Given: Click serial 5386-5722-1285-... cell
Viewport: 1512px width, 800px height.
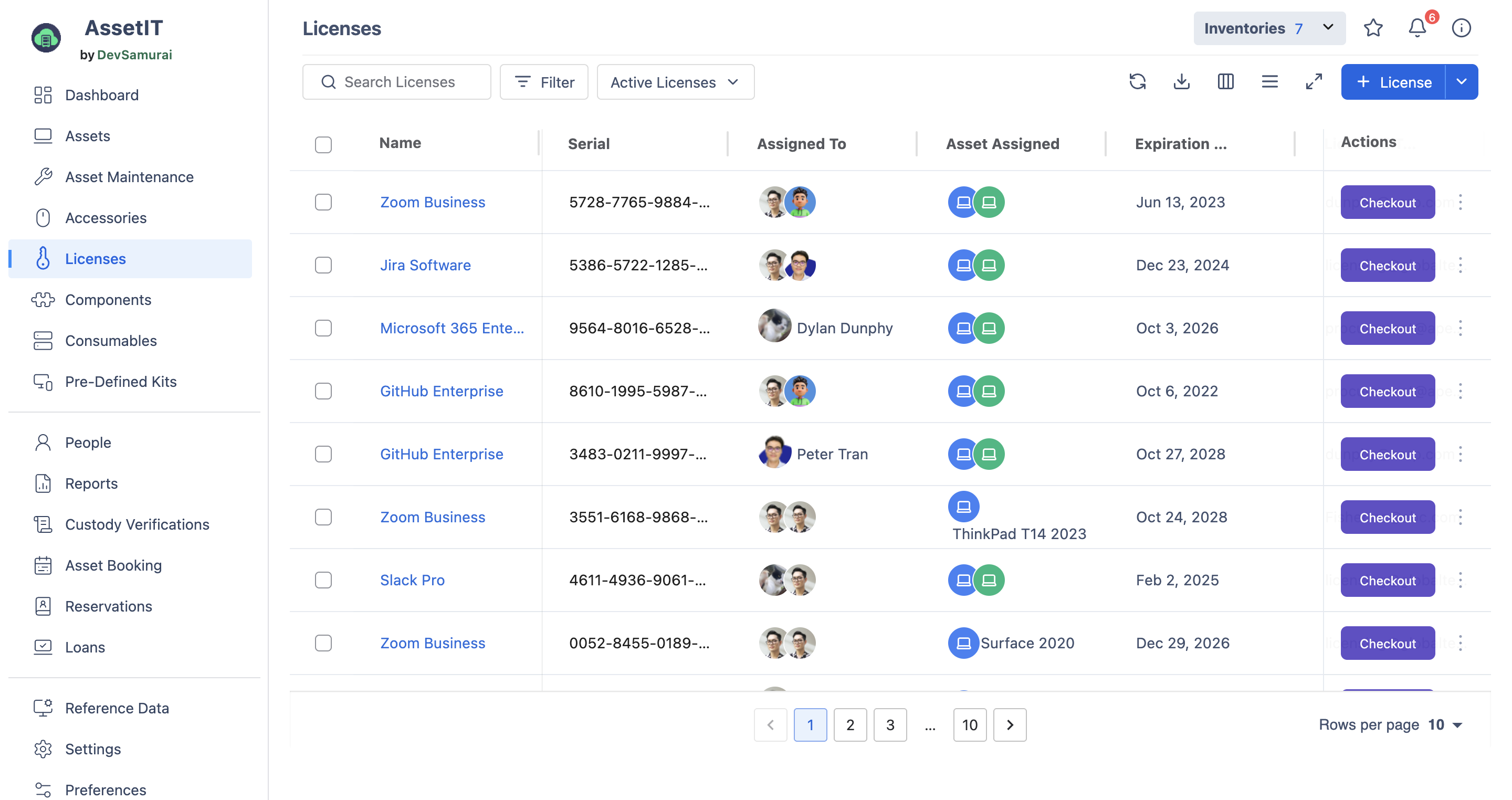Looking at the screenshot, I should click(x=638, y=265).
